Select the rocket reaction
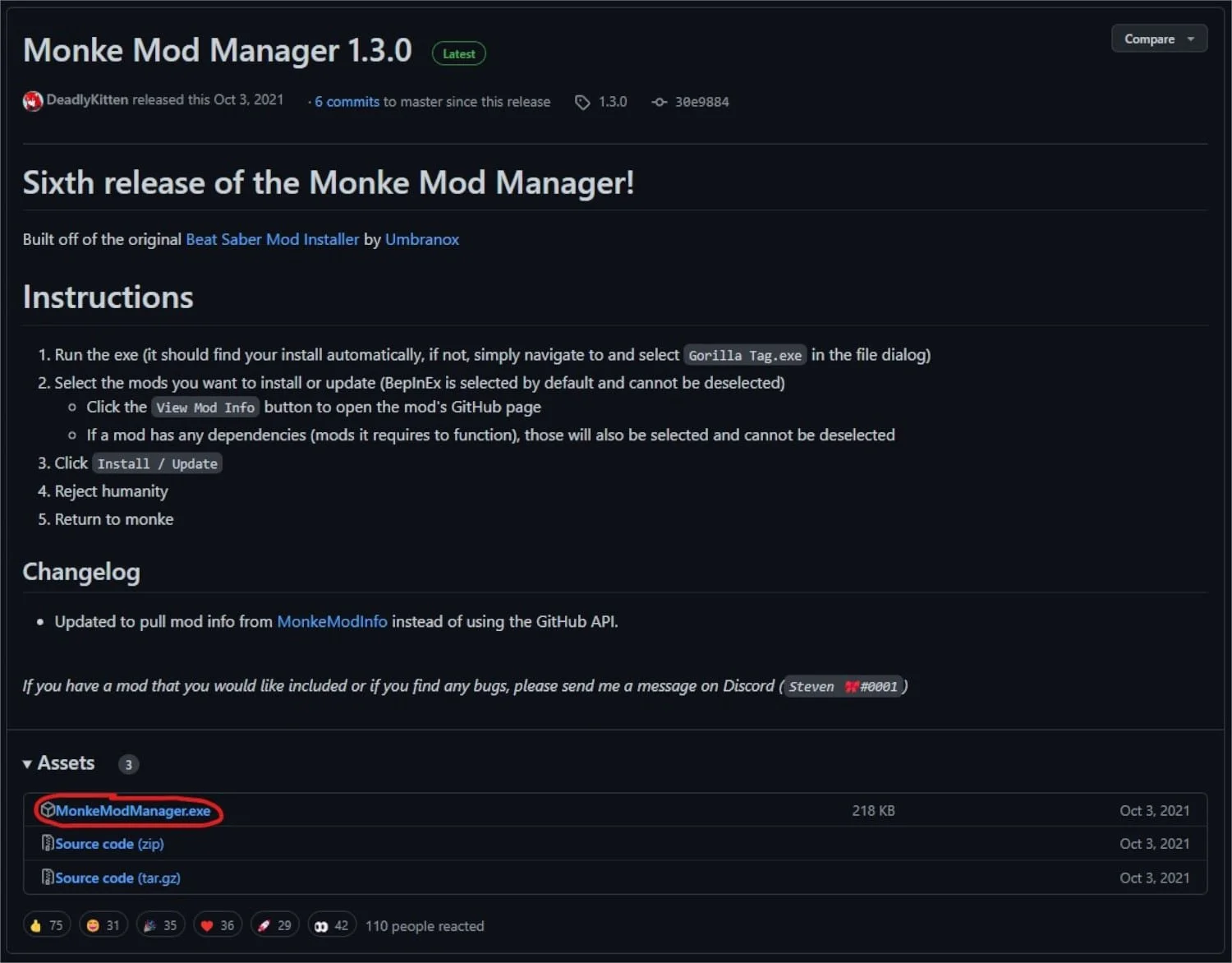The image size is (1232, 963). click(x=274, y=924)
